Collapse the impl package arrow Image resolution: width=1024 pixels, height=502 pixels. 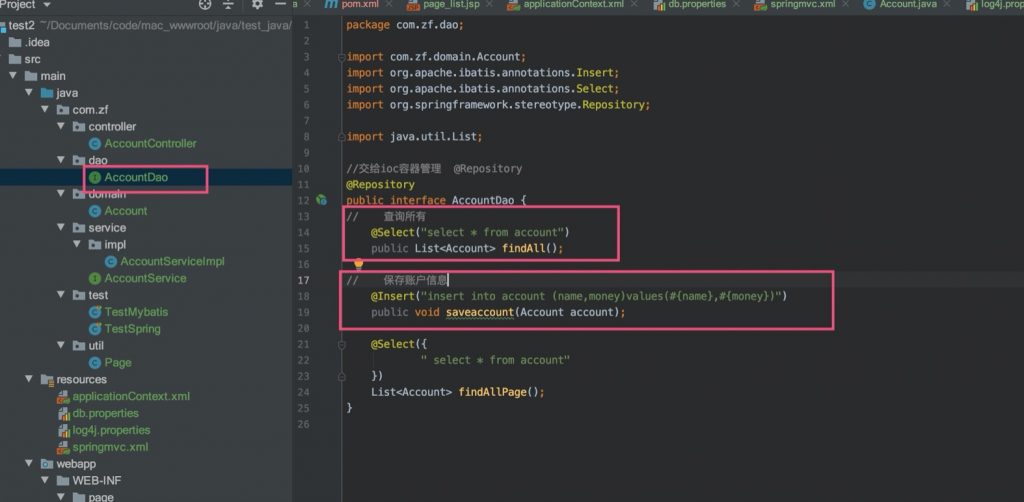click(x=77, y=244)
